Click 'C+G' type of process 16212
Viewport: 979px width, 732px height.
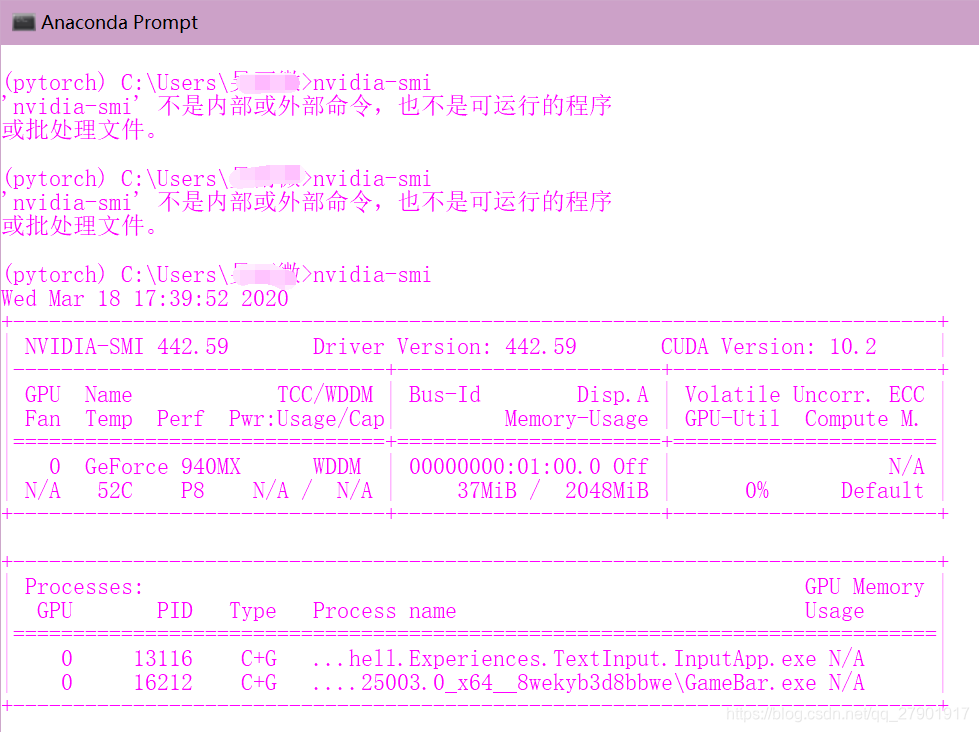[x=258, y=682]
